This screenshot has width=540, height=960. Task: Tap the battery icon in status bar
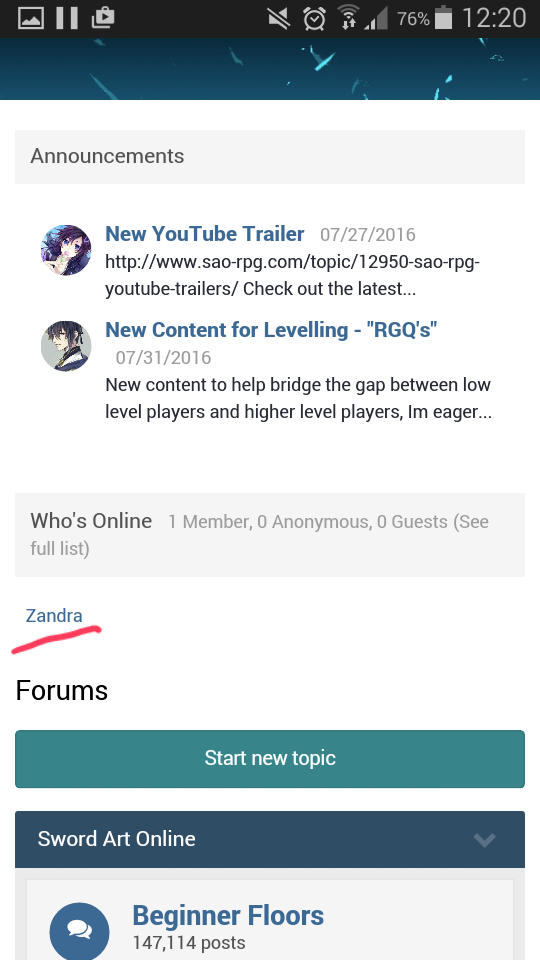pyautogui.click(x=443, y=18)
